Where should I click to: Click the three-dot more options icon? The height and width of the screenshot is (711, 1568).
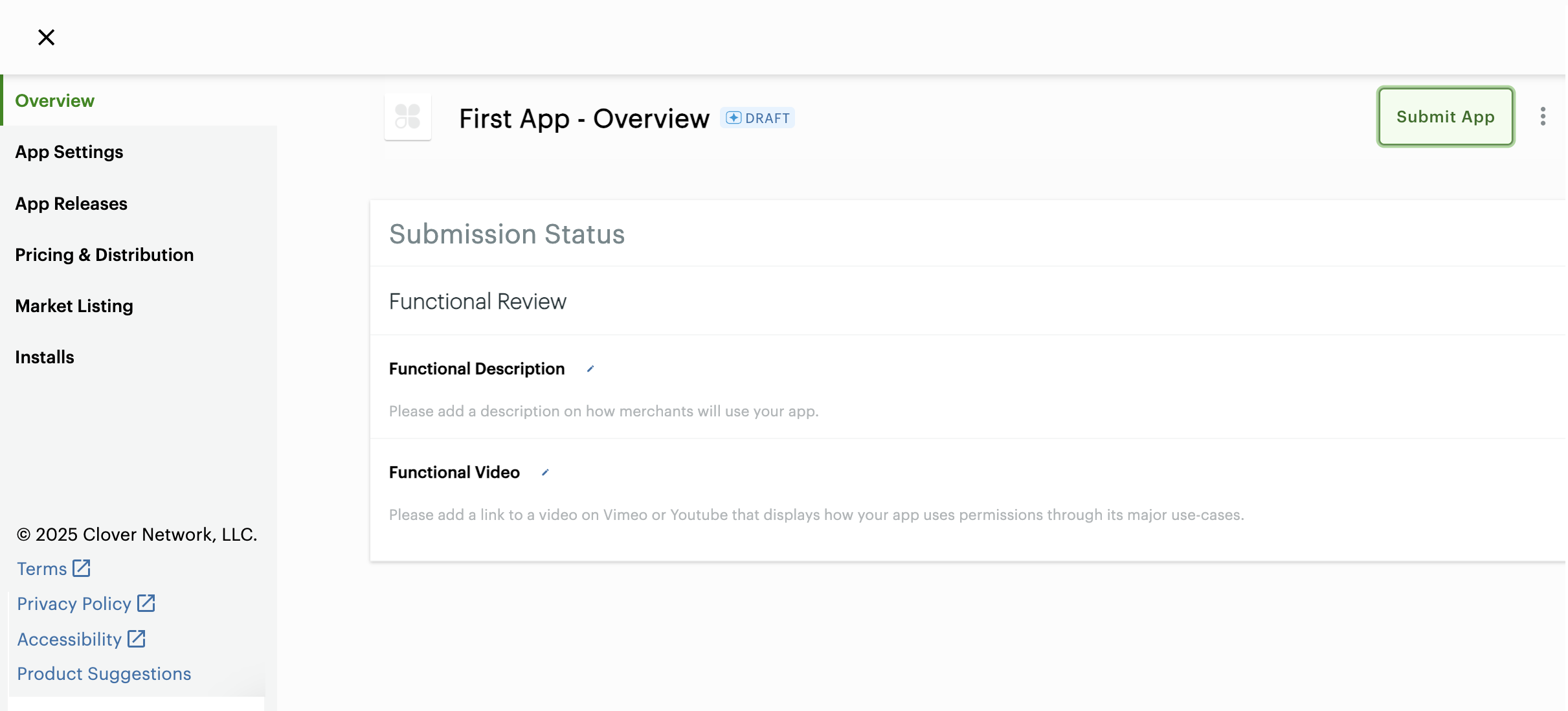click(1543, 117)
